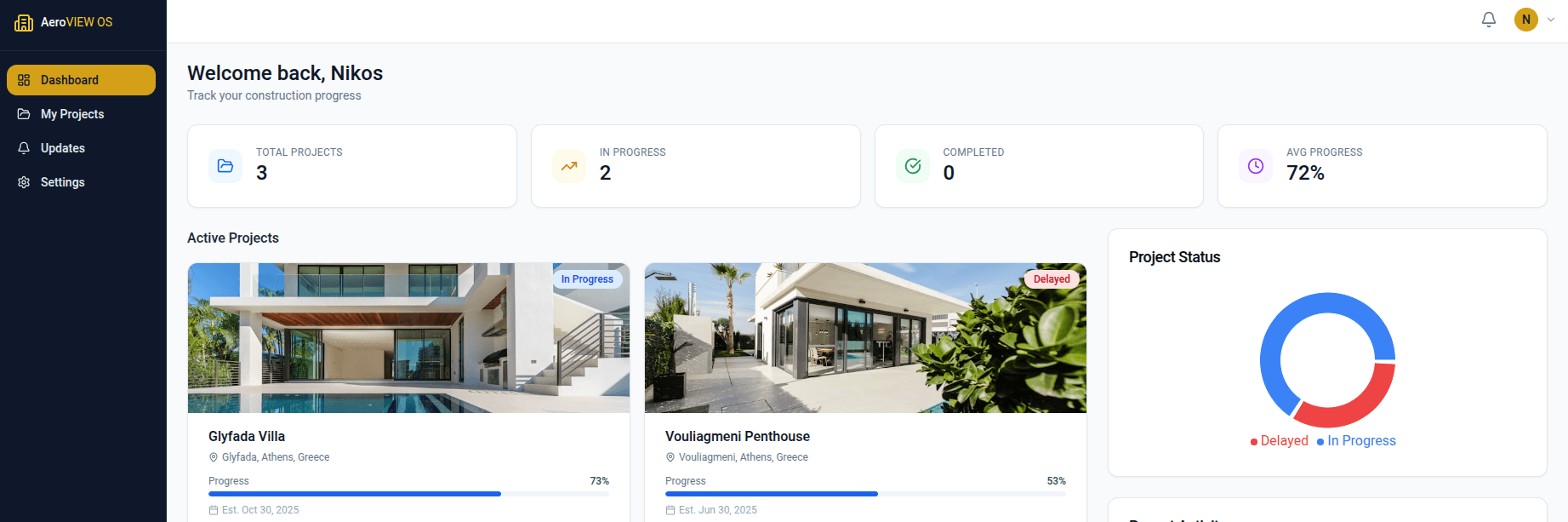Select Dashboard in the sidebar
The height and width of the screenshot is (522, 1568).
[x=81, y=80]
